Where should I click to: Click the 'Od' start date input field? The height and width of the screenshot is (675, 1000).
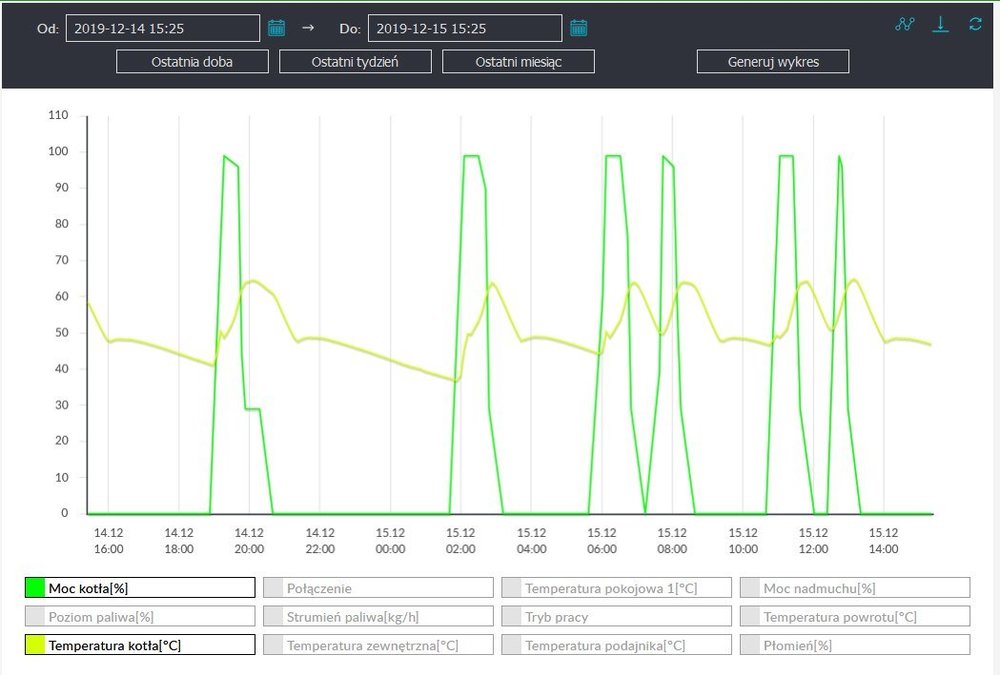162,28
